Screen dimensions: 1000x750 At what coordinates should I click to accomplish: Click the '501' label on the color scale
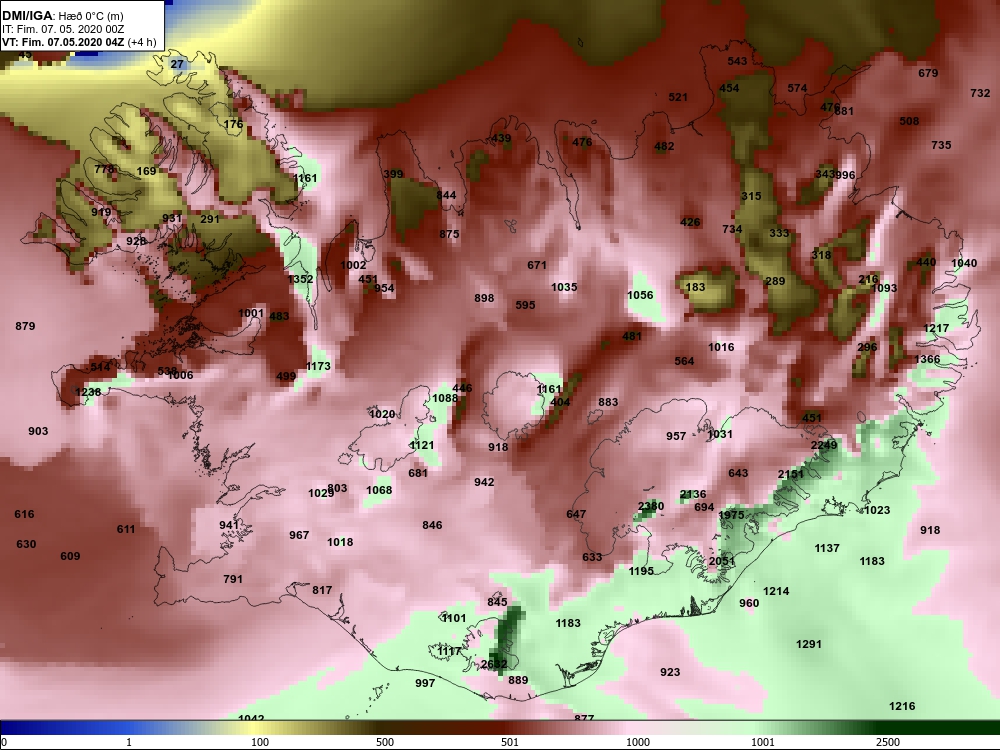click(510, 742)
